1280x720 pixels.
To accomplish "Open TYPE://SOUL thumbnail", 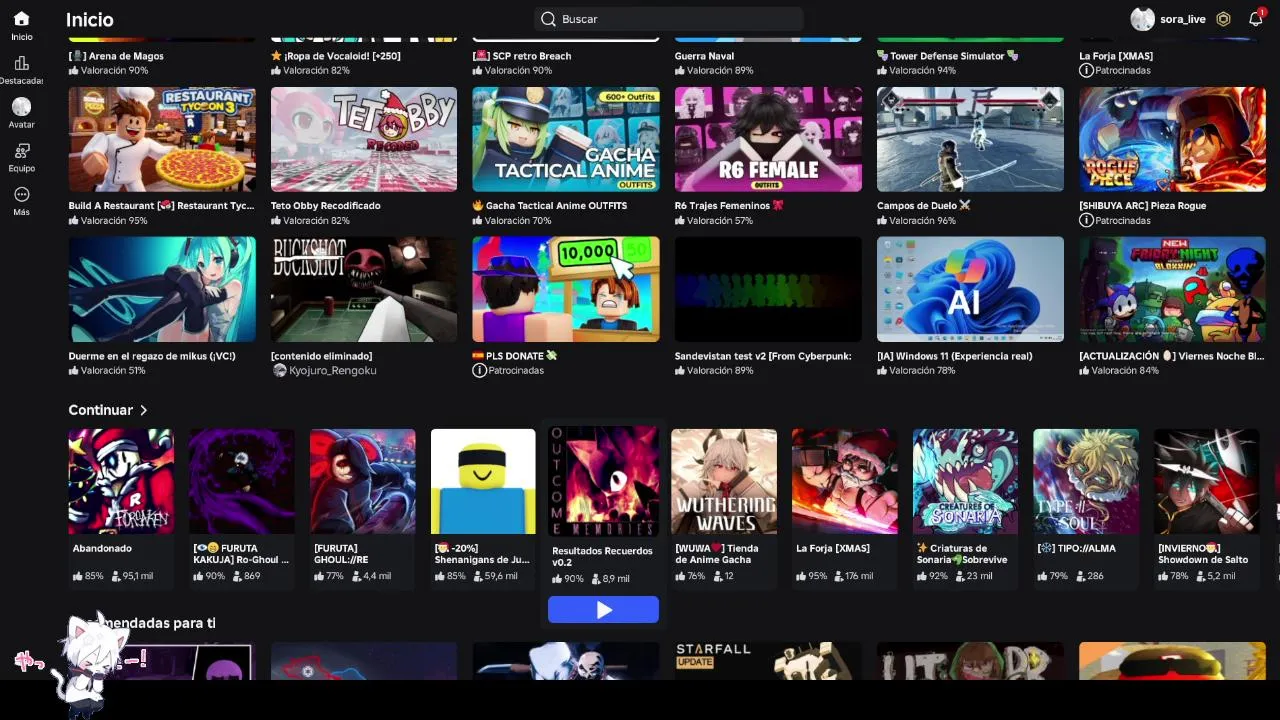I will coord(1086,482).
